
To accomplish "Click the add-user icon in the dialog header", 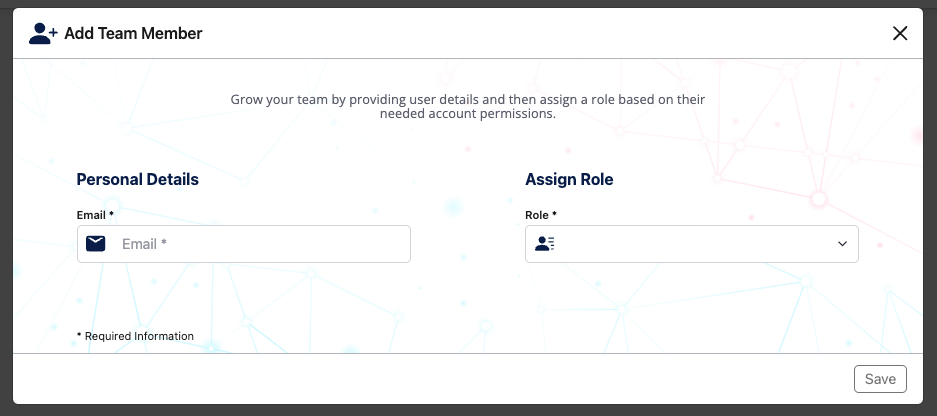I will point(43,33).
